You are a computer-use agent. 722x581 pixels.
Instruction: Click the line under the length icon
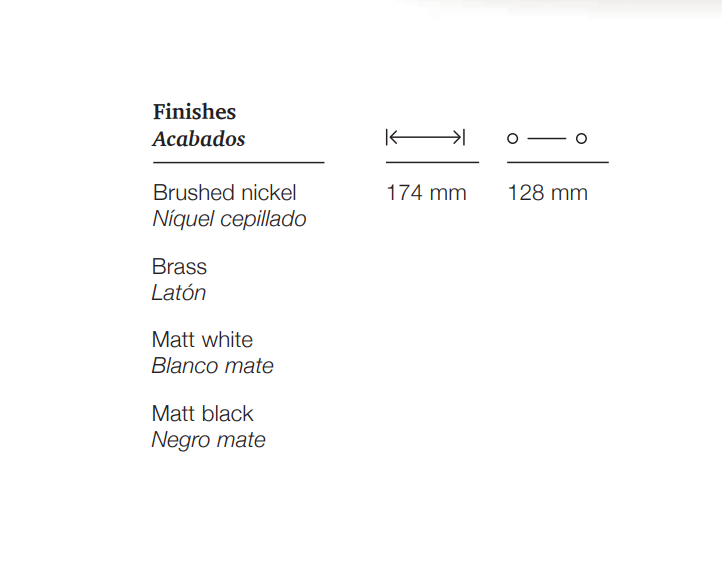pos(432,162)
